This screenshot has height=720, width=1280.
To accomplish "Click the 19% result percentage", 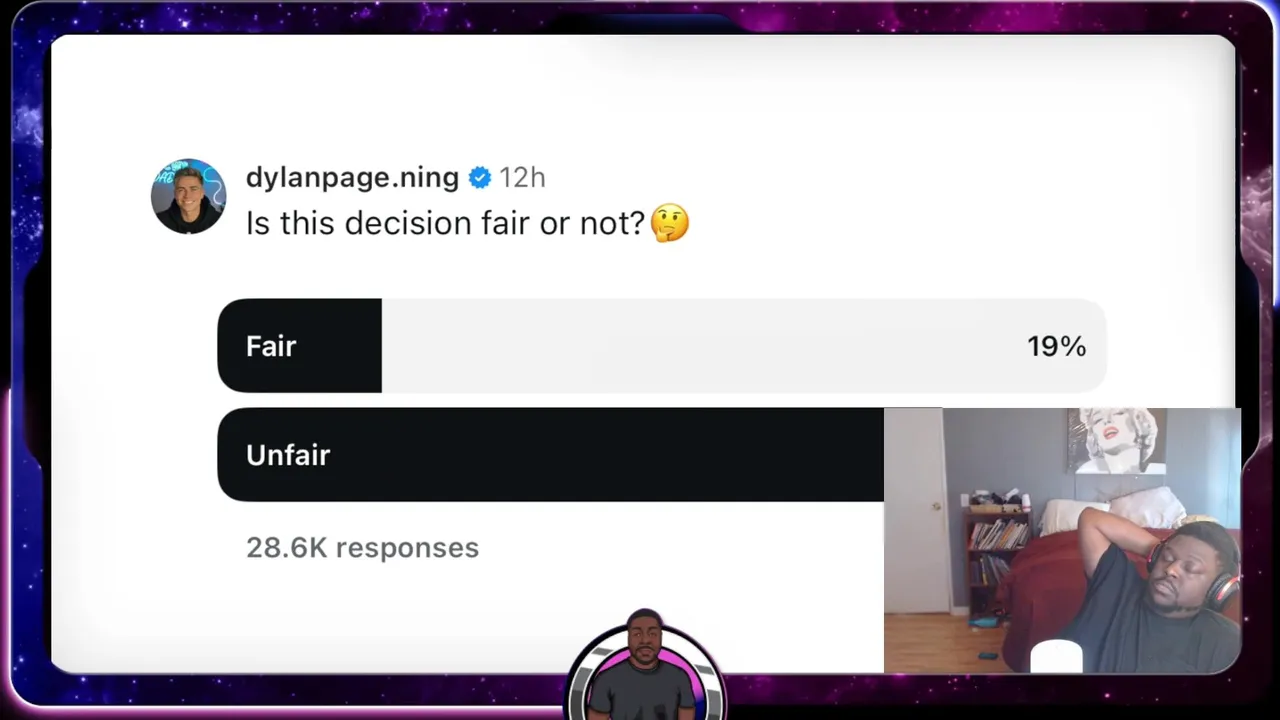I will point(1056,346).
